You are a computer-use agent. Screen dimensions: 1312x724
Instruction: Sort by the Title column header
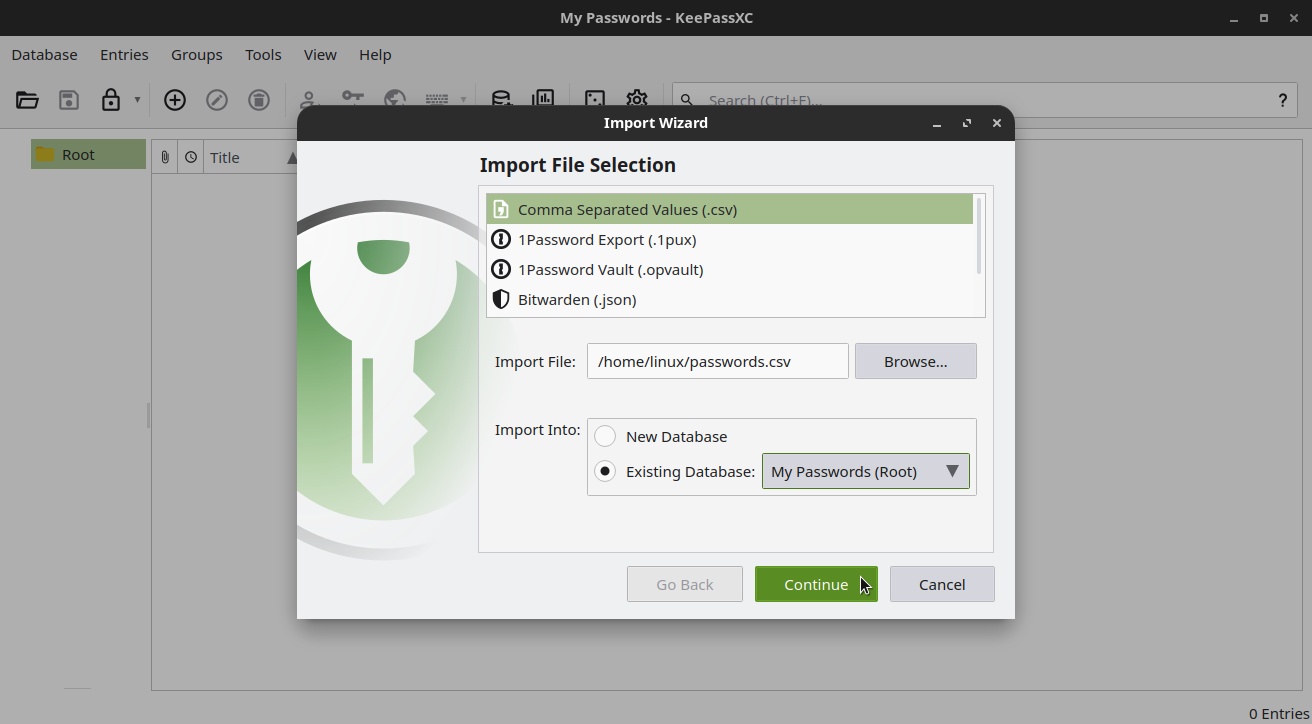click(250, 157)
